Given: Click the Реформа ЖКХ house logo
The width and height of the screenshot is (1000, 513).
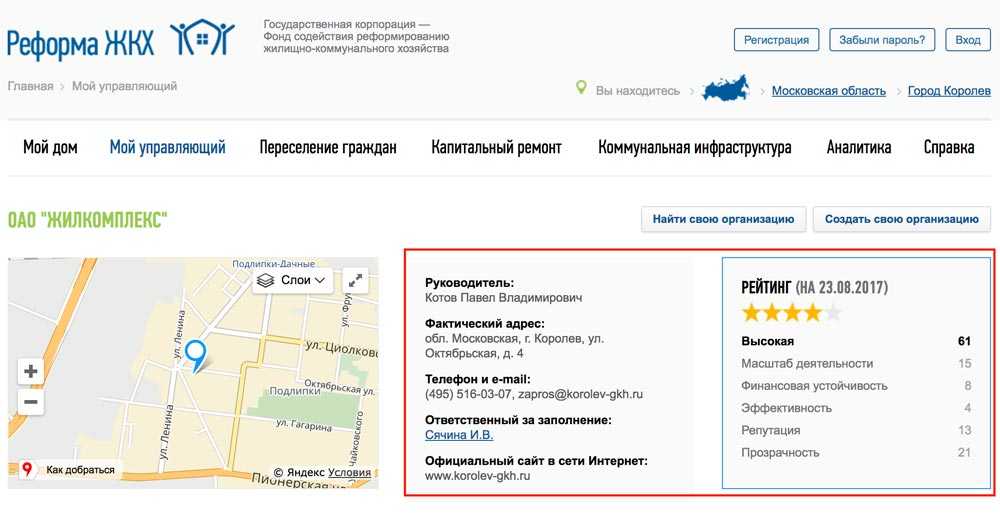Looking at the screenshot, I should (201, 40).
